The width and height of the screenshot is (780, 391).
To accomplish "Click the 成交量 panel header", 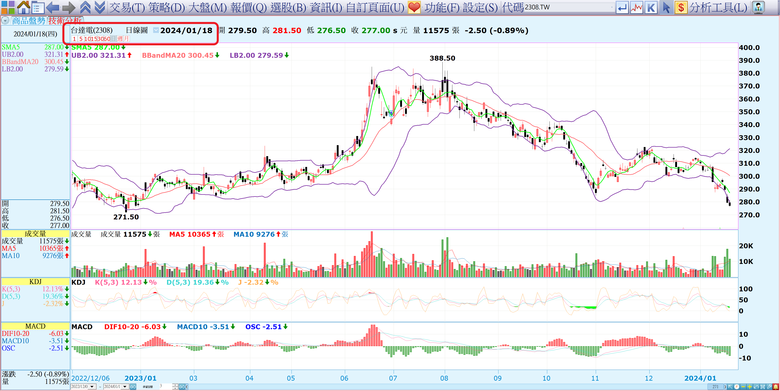I will point(35,233).
